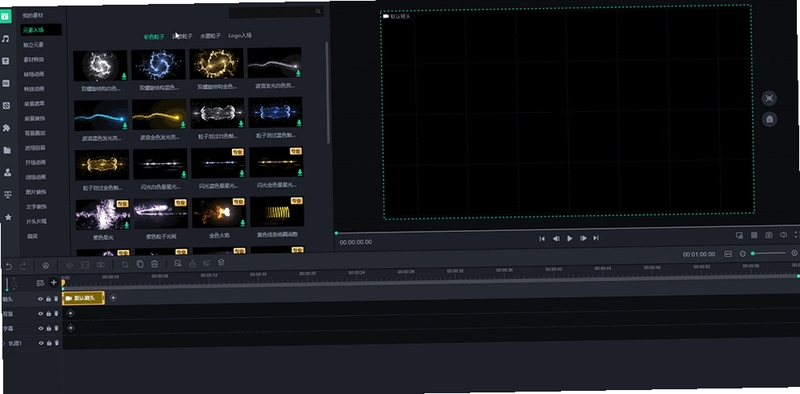Screen dimensions: 800x394
Task: Step forward one frame
Action: (x=583, y=238)
